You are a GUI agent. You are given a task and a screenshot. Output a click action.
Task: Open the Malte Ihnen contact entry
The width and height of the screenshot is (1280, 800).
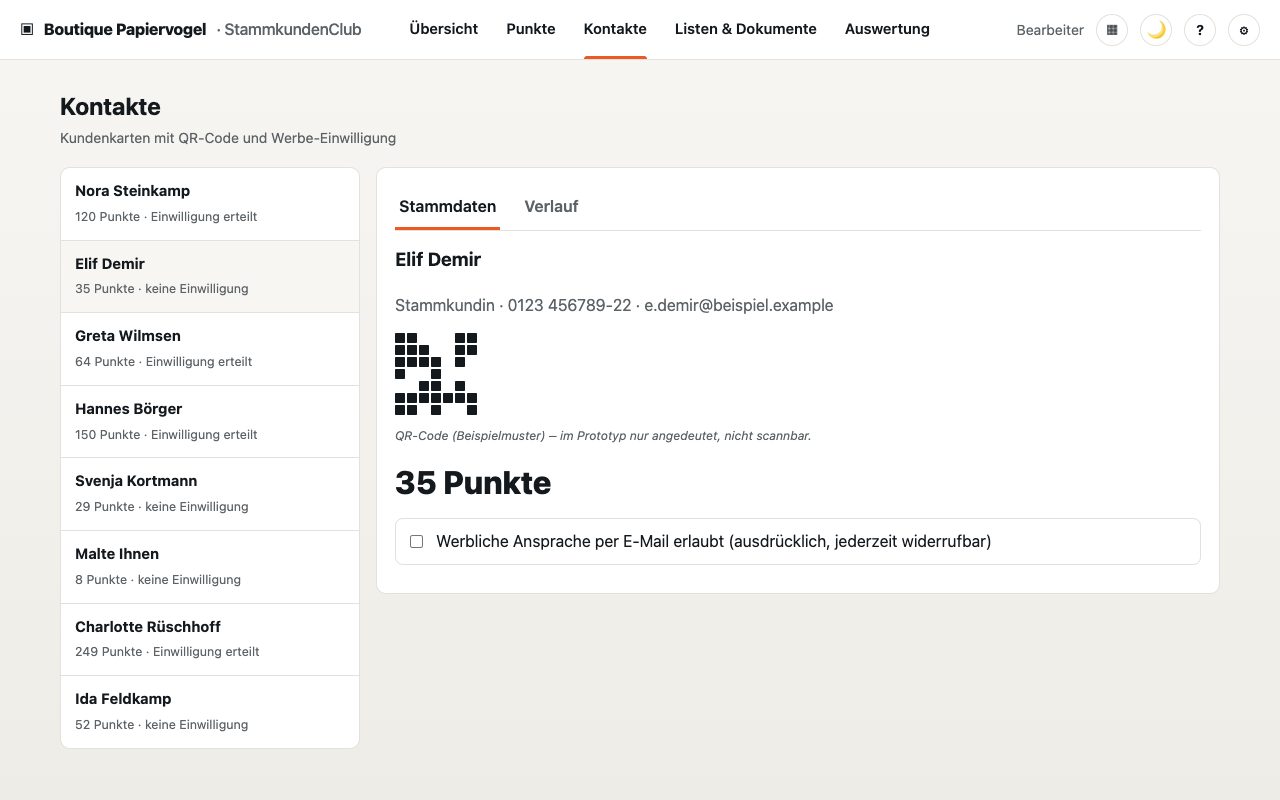(x=210, y=567)
